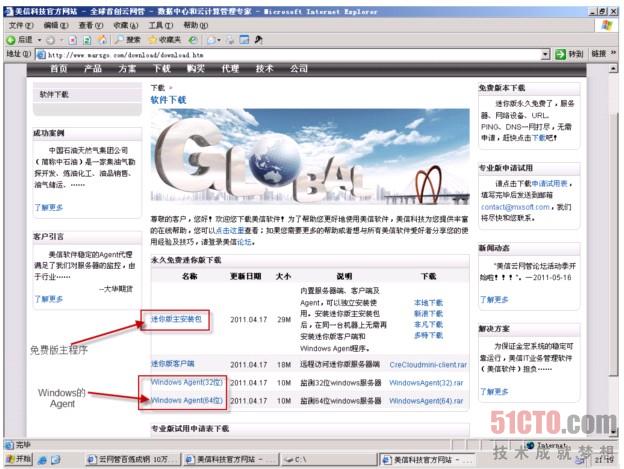The height and width of the screenshot is (469, 624).
Task: Open the Mail icon dropdown arrow
Action: 219,40
